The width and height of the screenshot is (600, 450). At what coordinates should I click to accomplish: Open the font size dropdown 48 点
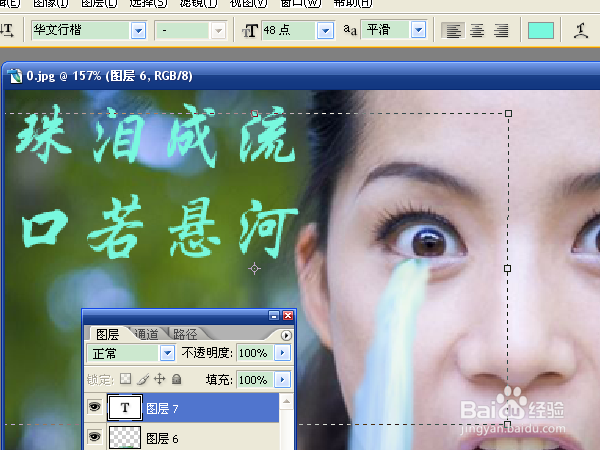(x=325, y=30)
